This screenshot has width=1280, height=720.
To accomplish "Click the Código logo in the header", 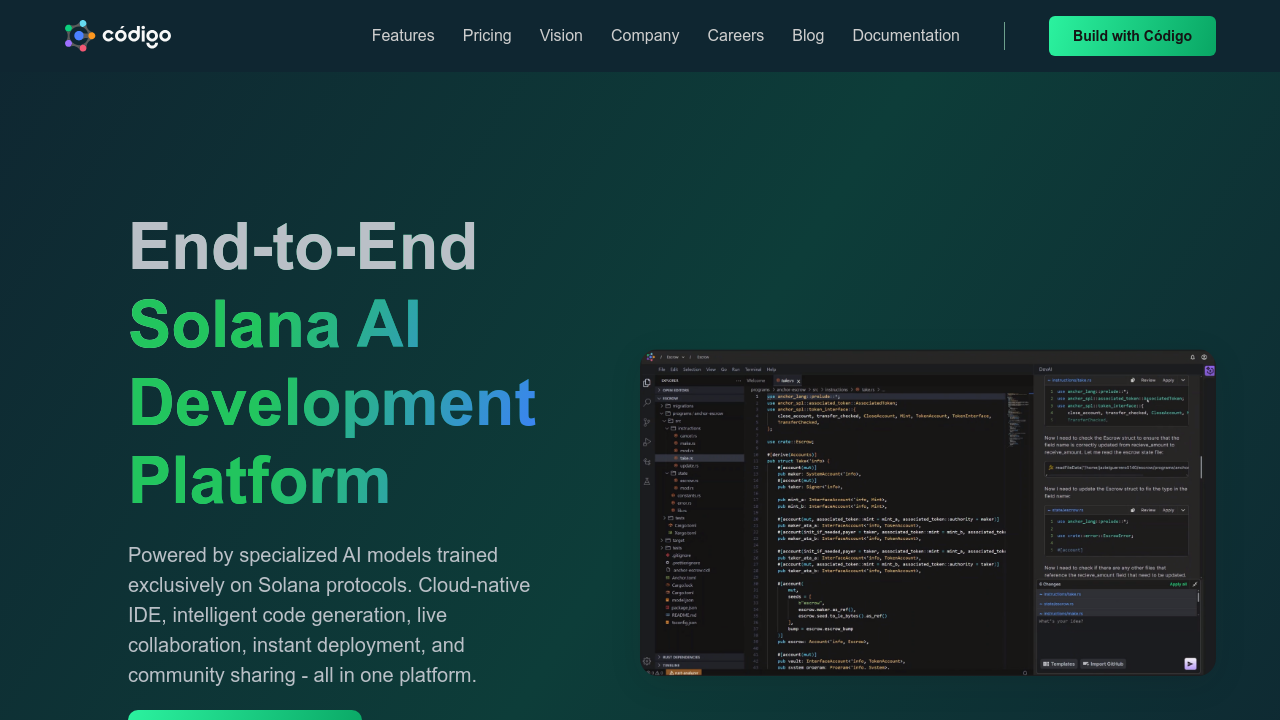I will click(x=118, y=36).
